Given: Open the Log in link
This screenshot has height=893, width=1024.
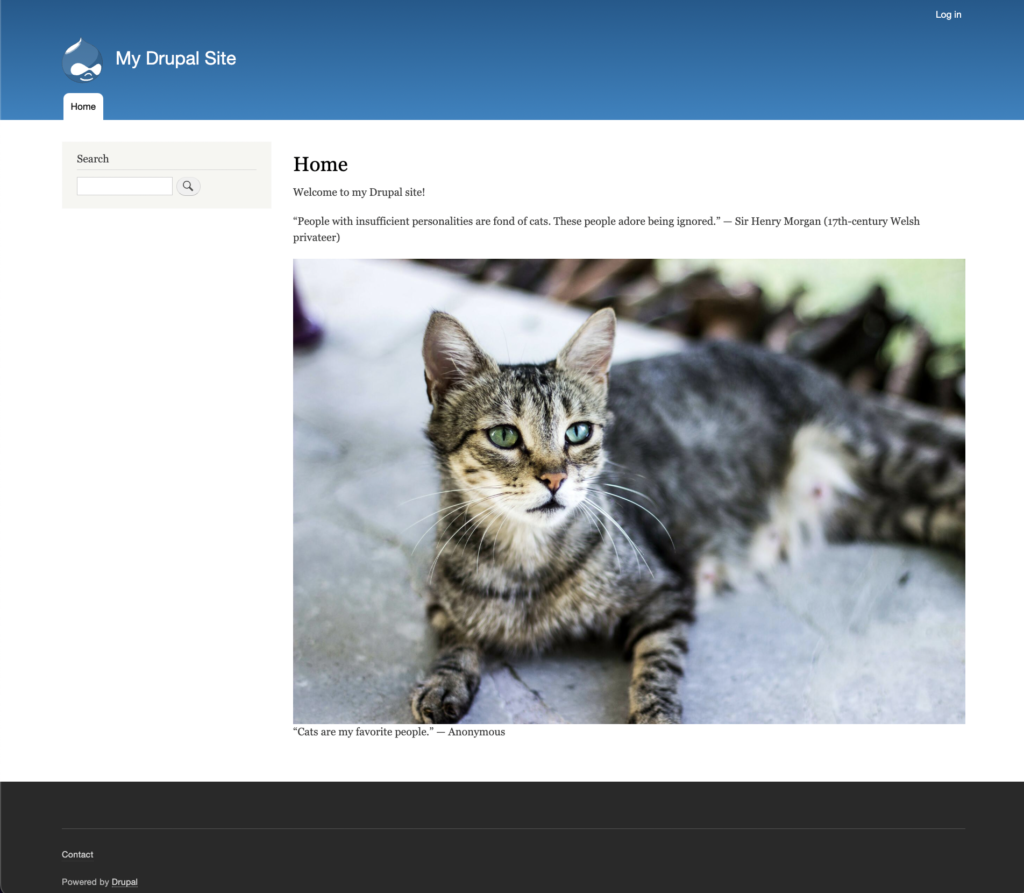Looking at the screenshot, I should [948, 14].
